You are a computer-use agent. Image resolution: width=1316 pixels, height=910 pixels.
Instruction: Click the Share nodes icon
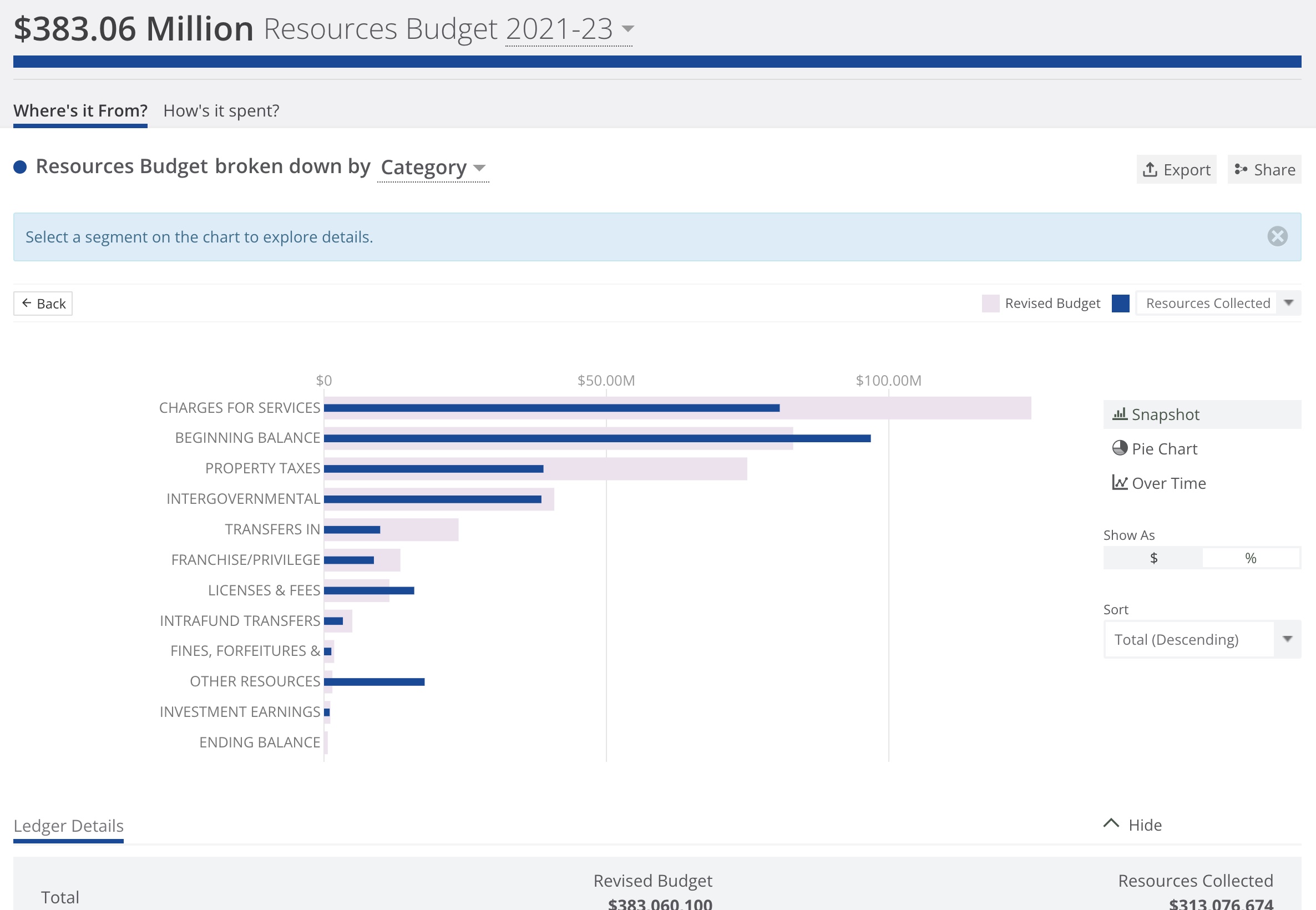1240,169
